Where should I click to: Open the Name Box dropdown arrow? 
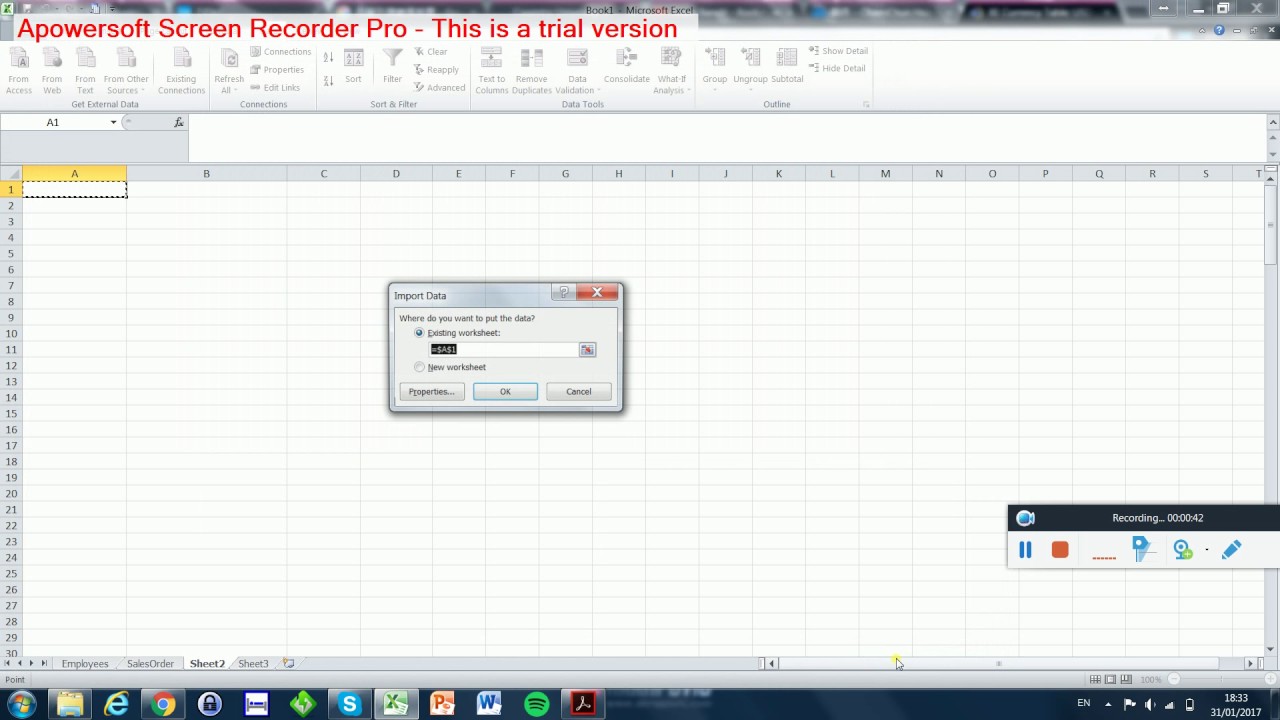(113, 122)
